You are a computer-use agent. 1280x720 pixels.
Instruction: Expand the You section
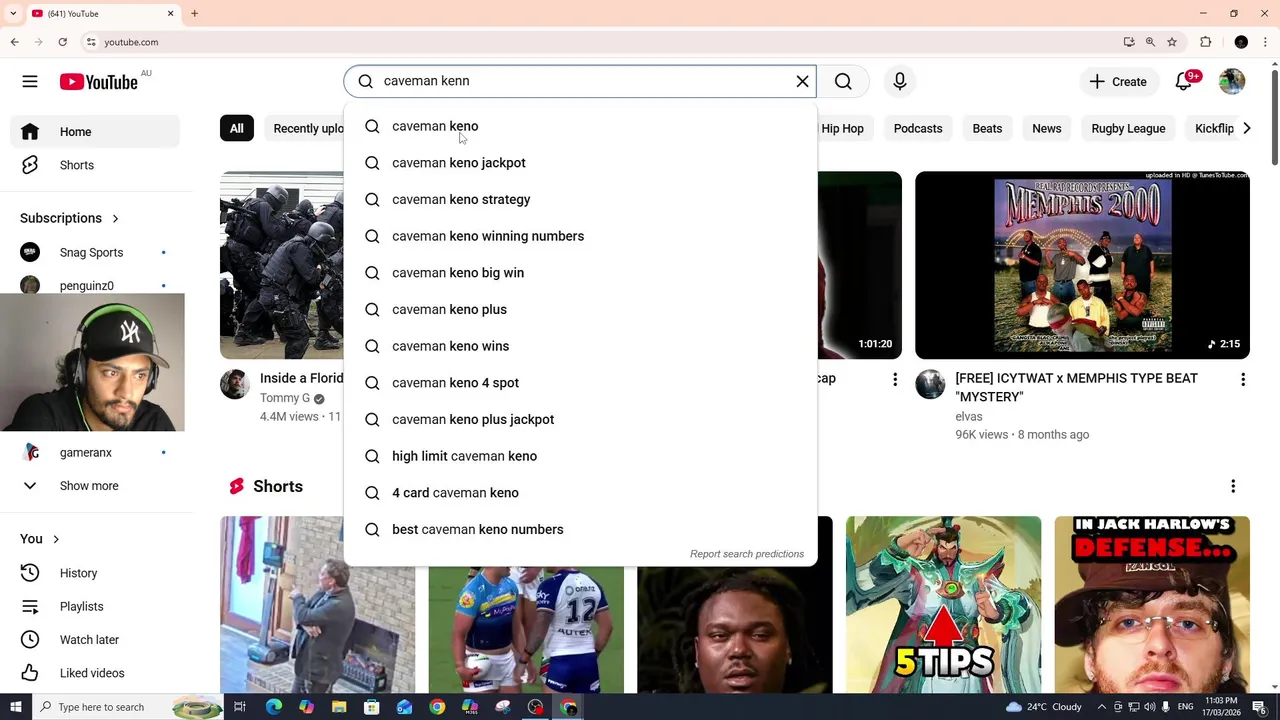[x=40, y=539]
